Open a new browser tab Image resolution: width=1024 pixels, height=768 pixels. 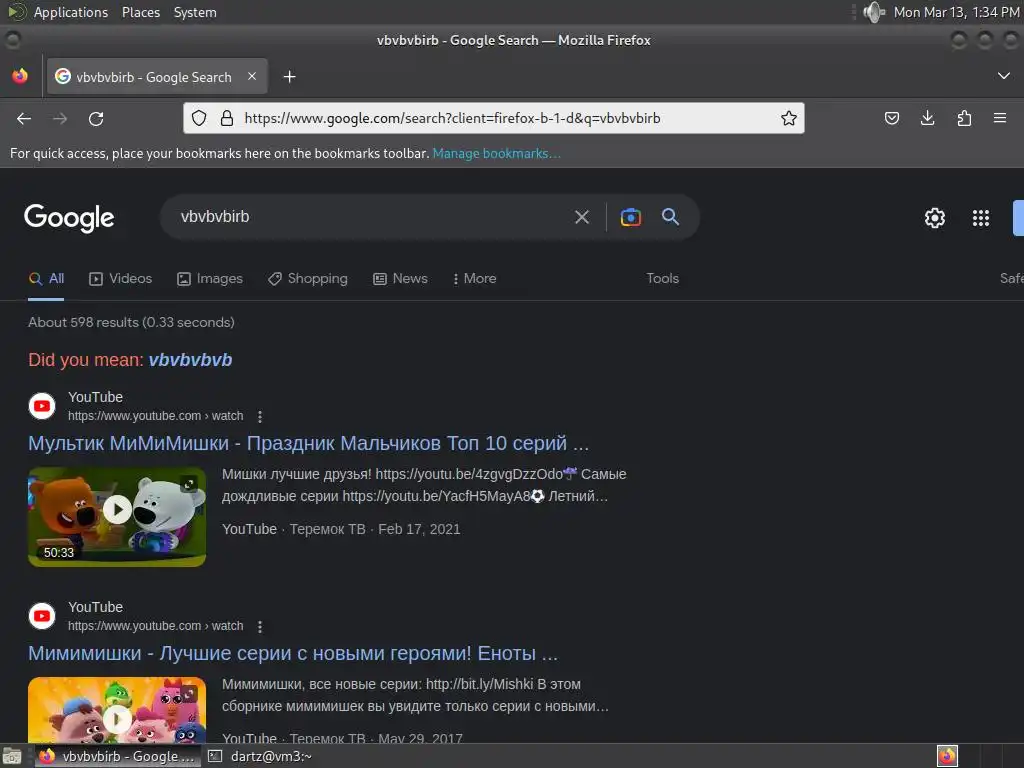click(x=289, y=77)
